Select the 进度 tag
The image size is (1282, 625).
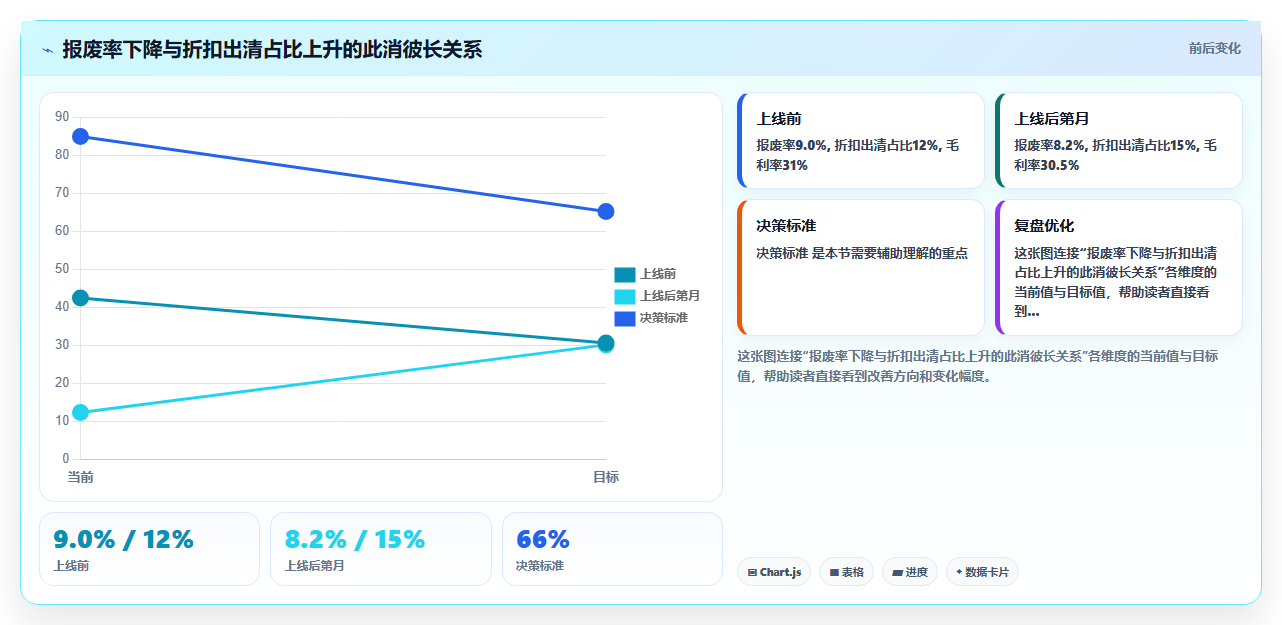[x=910, y=572]
